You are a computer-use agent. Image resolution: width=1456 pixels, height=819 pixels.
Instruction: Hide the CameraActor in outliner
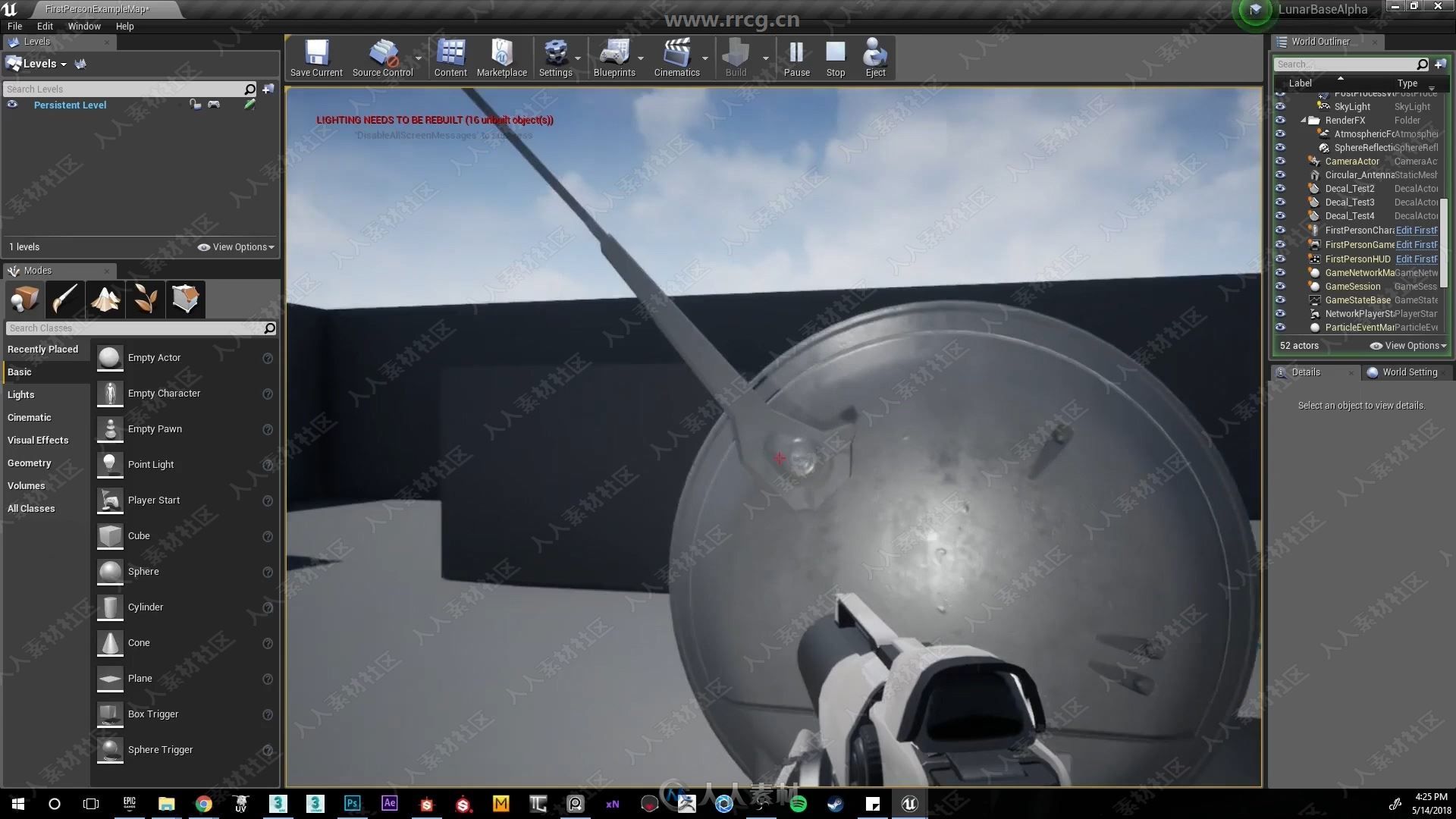1281,162
